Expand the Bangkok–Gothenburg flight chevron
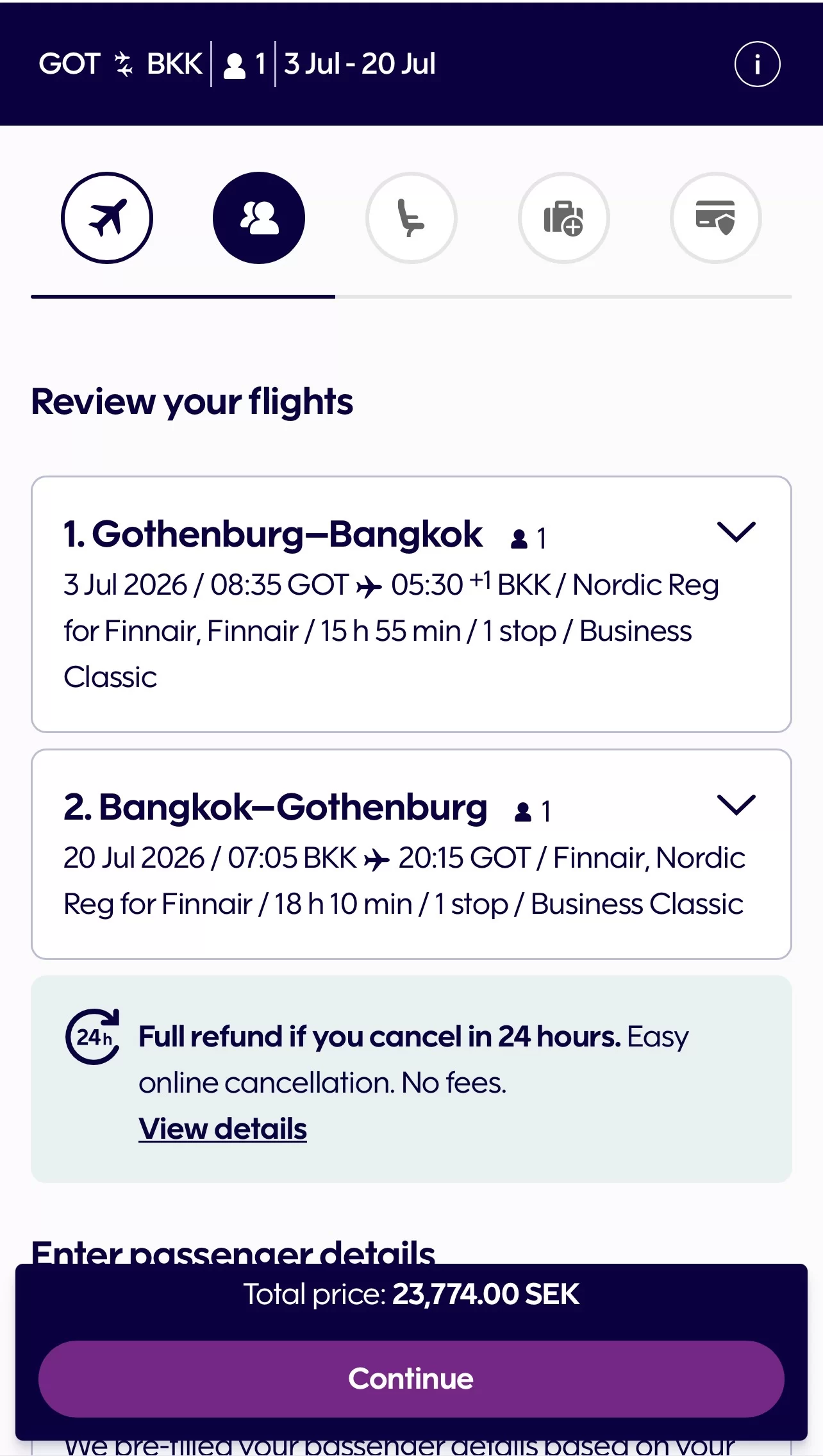Viewport: 823px width, 1456px height. (x=736, y=805)
